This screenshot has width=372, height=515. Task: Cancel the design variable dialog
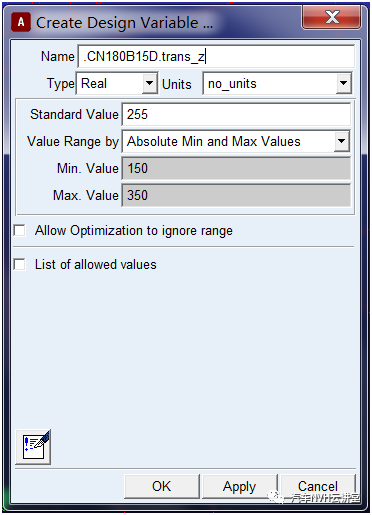point(318,486)
